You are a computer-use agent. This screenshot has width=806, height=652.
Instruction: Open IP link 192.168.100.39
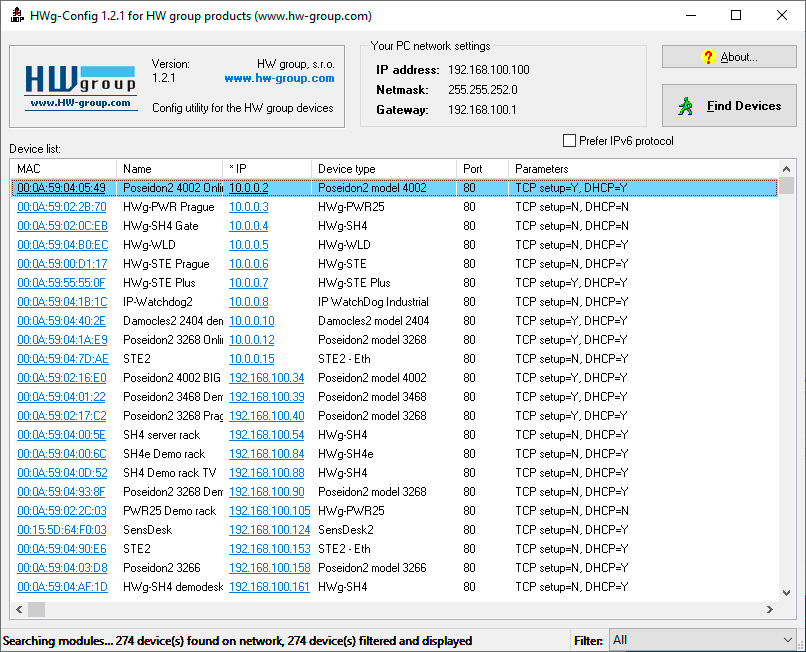click(267, 397)
